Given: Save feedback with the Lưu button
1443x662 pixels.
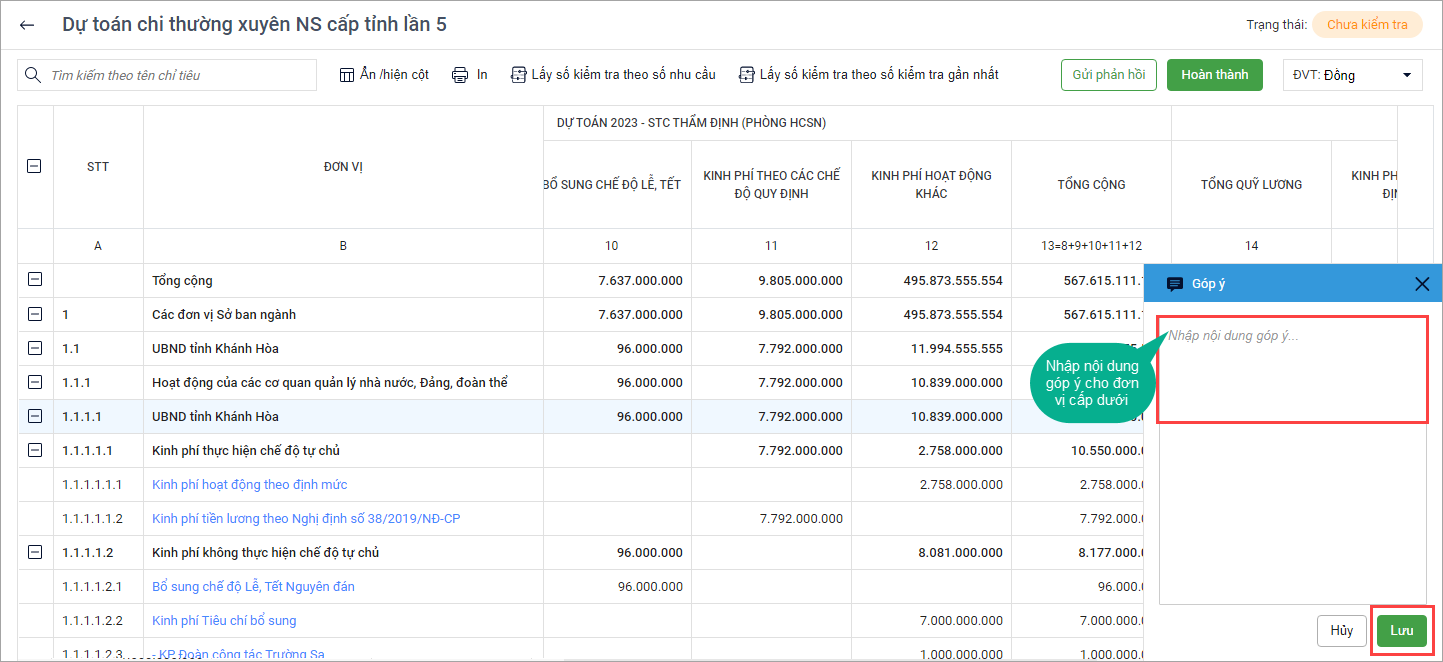Looking at the screenshot, I should (1401, 631).
